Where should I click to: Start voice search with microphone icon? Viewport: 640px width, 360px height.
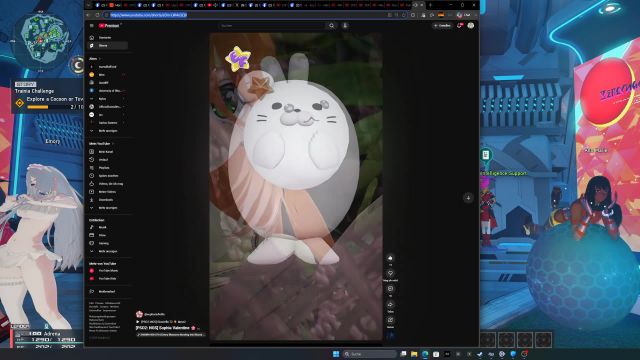345,26
